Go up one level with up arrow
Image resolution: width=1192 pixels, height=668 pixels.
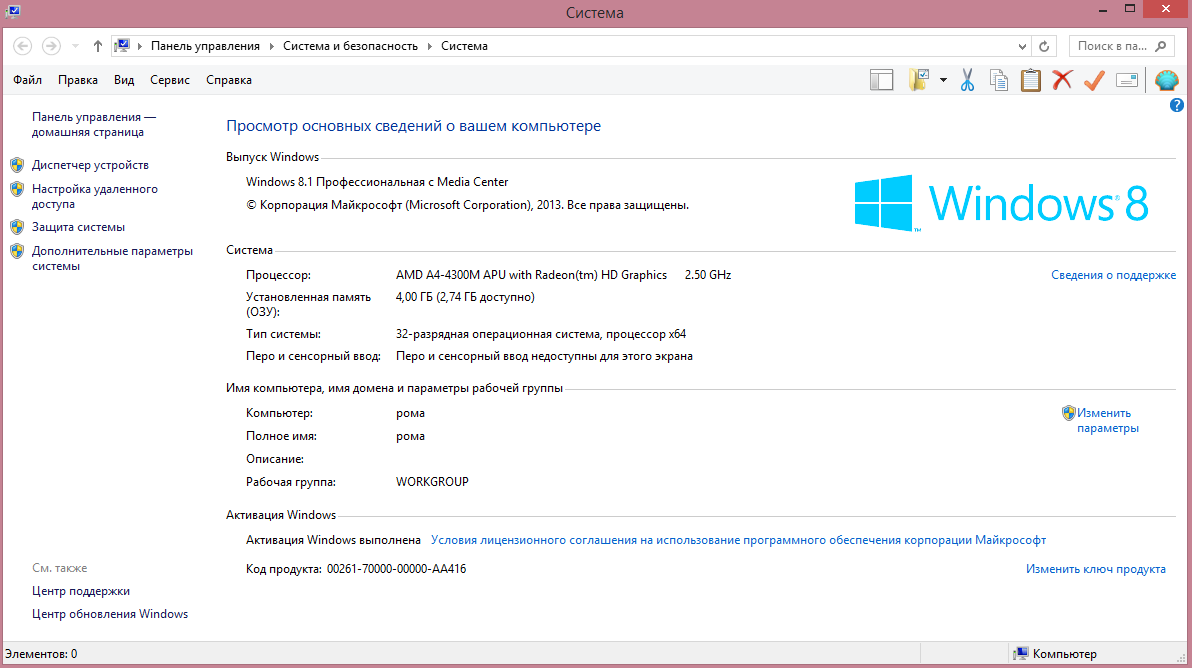[x=97, y=46]
